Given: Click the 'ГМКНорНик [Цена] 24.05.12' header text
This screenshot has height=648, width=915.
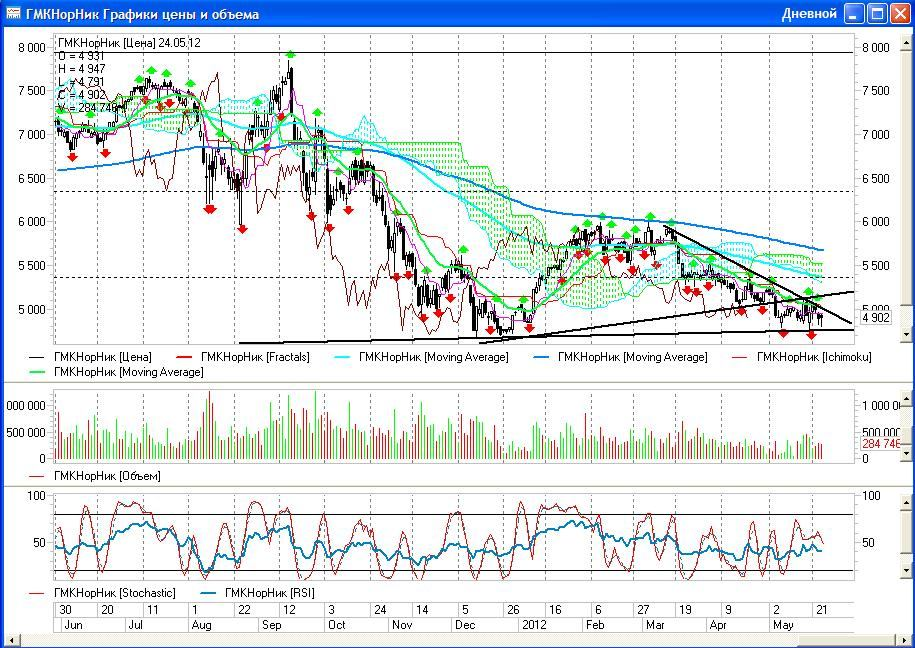Looking at the screenshot, I should [x=129, y=43].
